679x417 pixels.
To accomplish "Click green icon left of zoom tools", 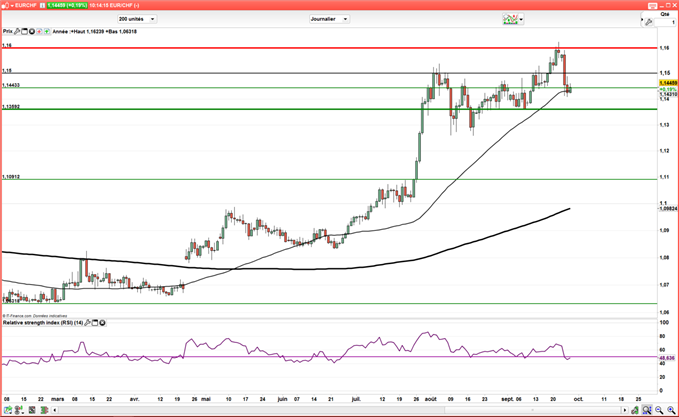I will click(x=635, y=410).
